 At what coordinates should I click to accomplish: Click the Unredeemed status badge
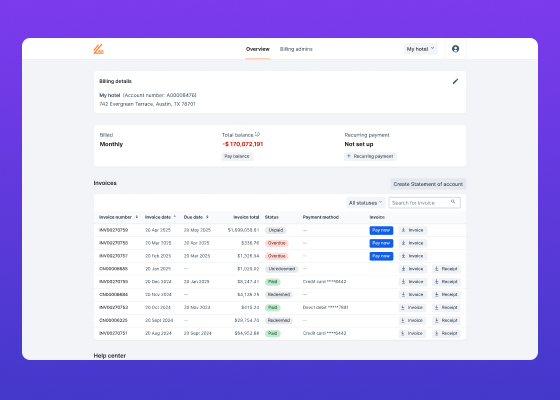281,269
